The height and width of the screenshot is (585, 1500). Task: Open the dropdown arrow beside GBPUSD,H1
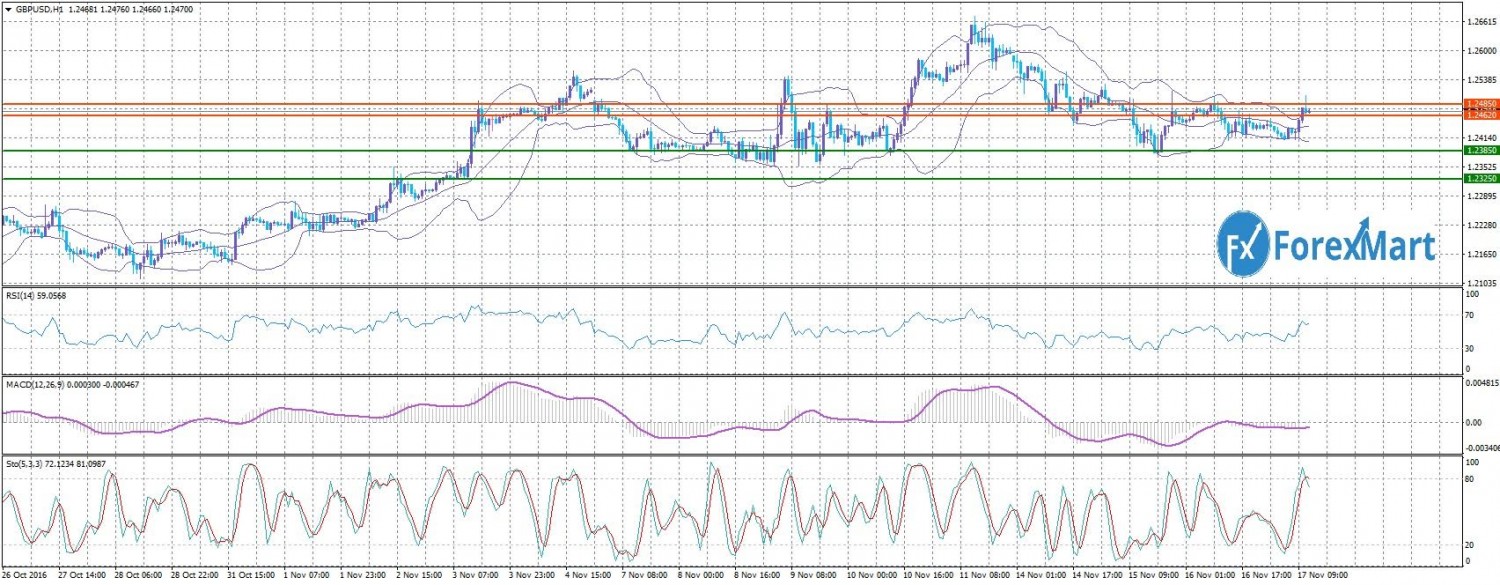click(x=9, y=8)
